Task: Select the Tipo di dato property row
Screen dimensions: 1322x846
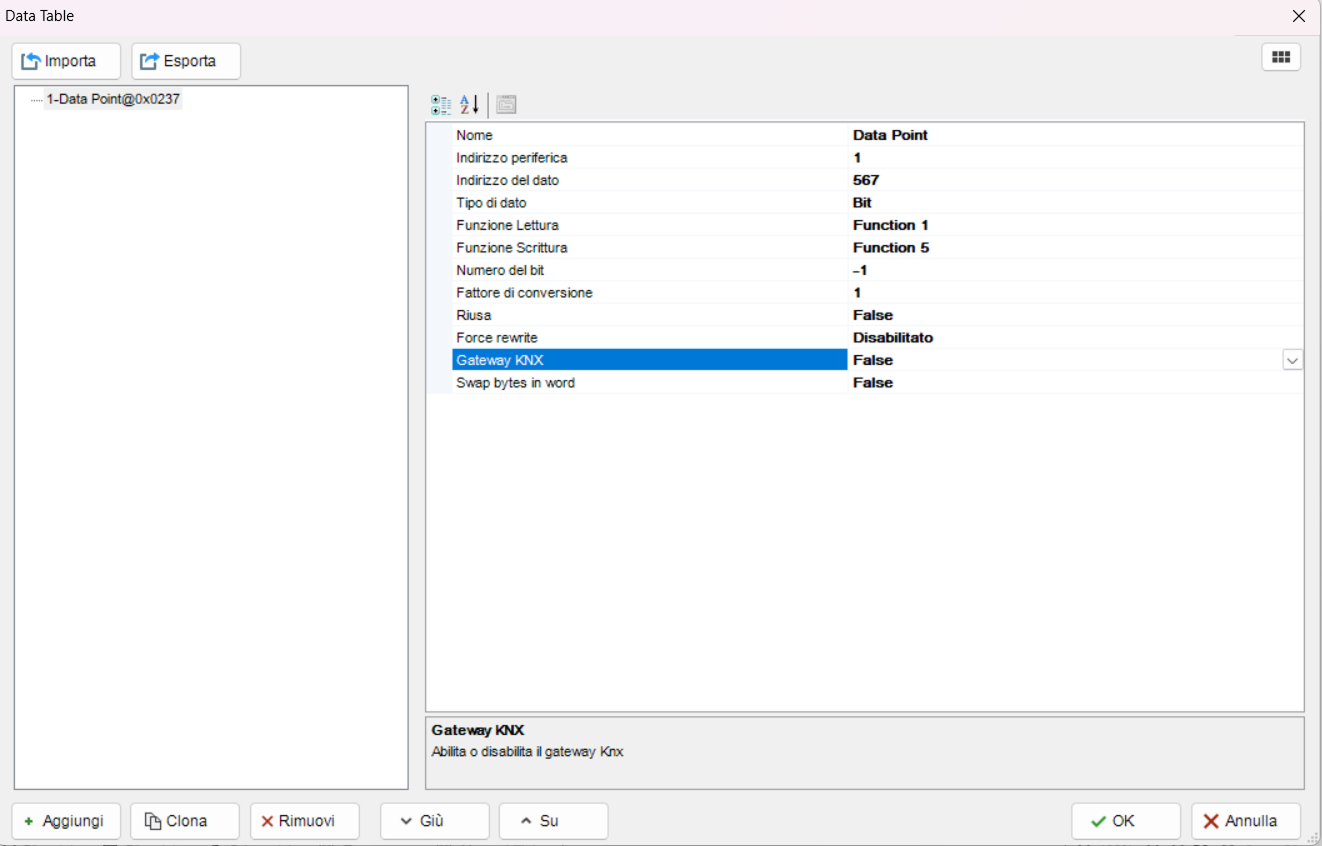Action: point(865,203)
